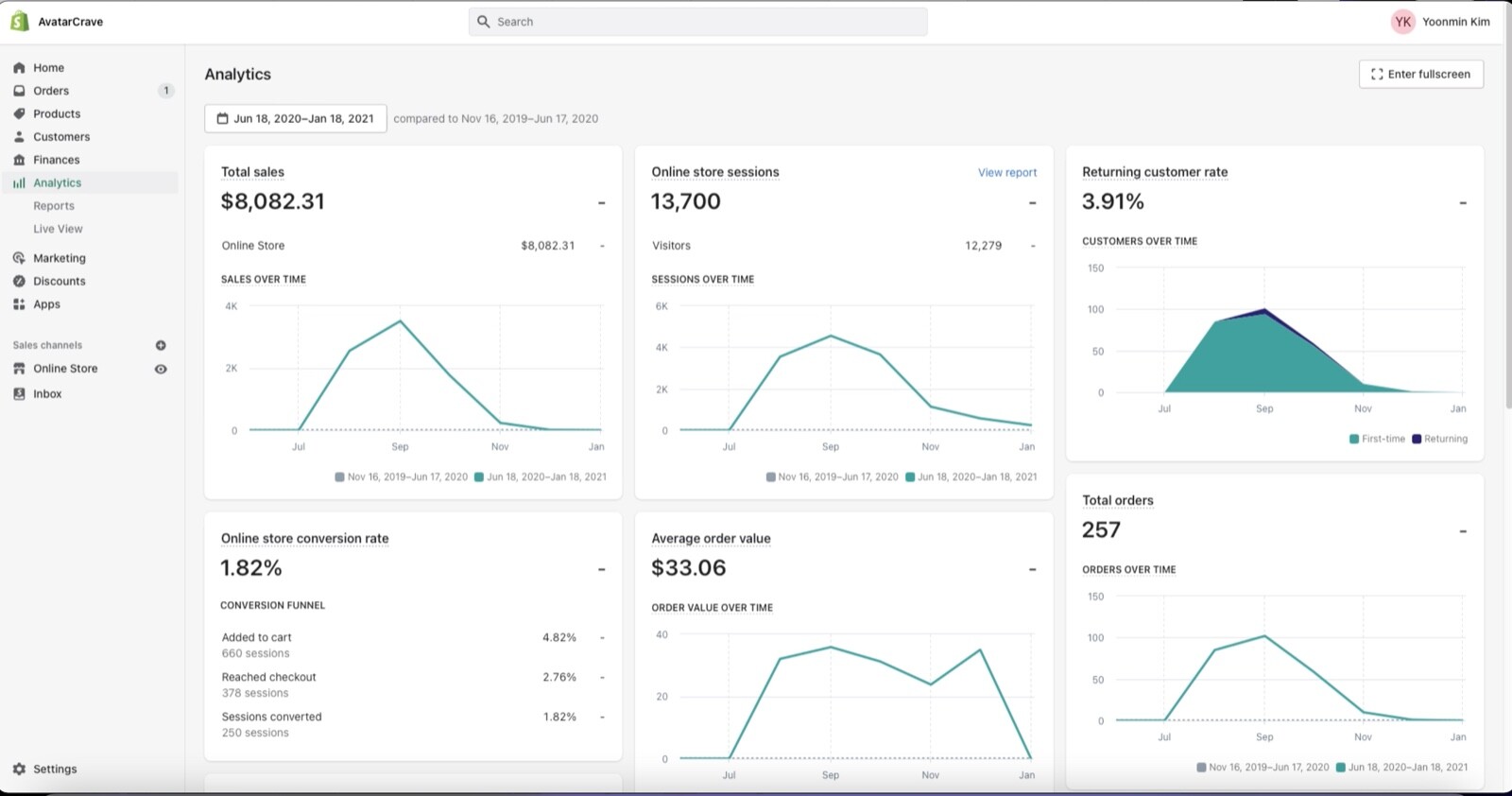
Task: Click Online store sessions title
Action: (x=715, y=172)
